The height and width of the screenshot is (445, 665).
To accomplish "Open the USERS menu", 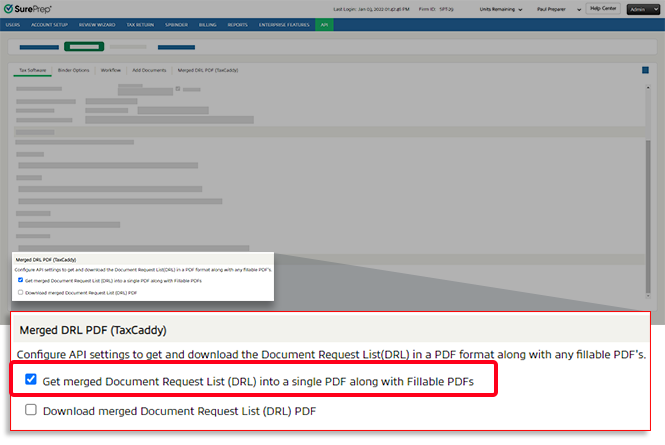I will pos(13,25).
